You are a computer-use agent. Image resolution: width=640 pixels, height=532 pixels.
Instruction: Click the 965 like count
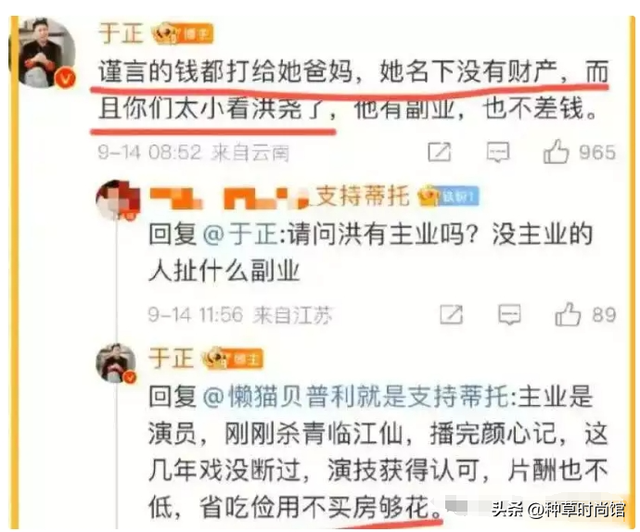click(x=597, y=152)
